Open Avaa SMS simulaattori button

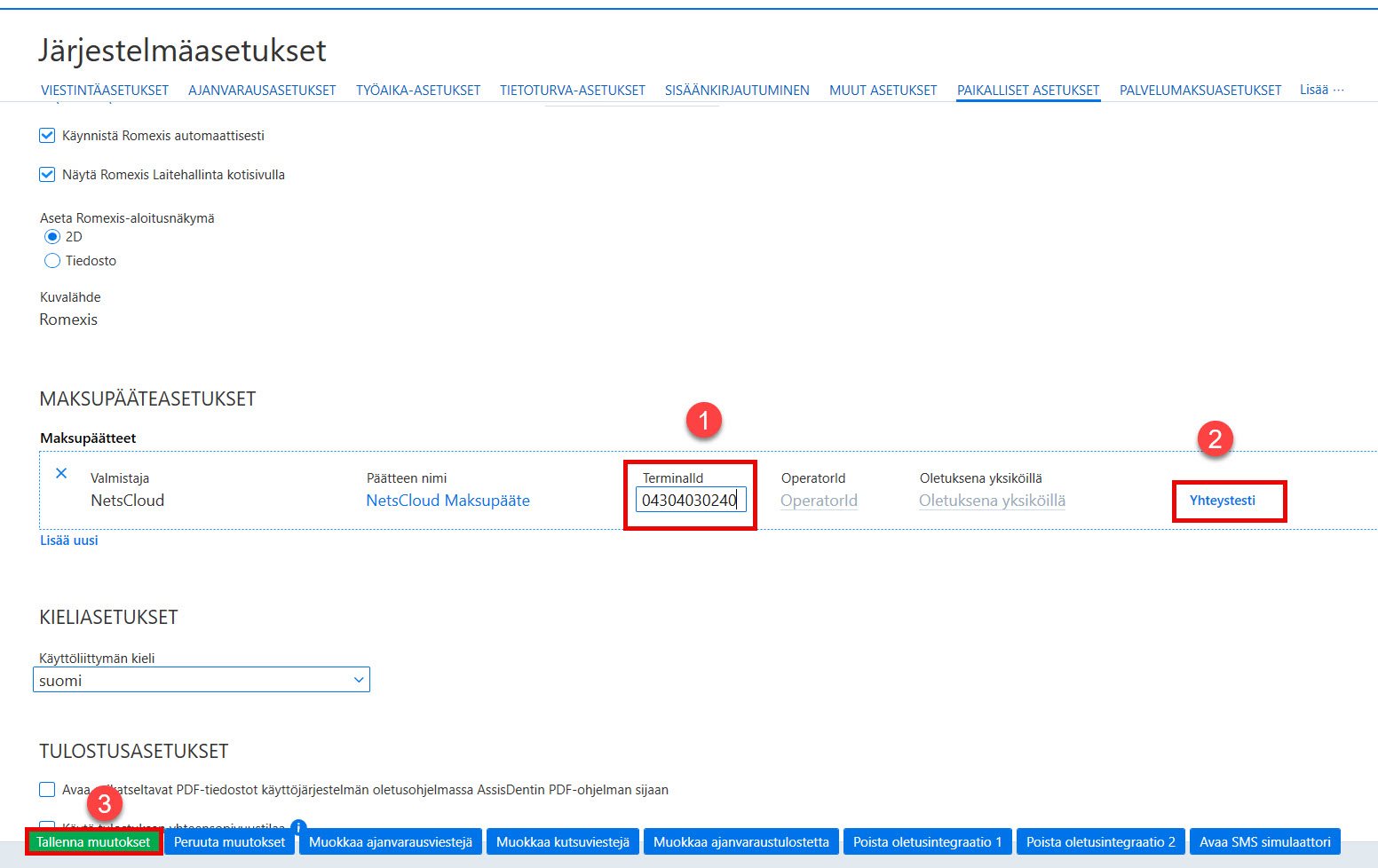tap(1265, 842)
